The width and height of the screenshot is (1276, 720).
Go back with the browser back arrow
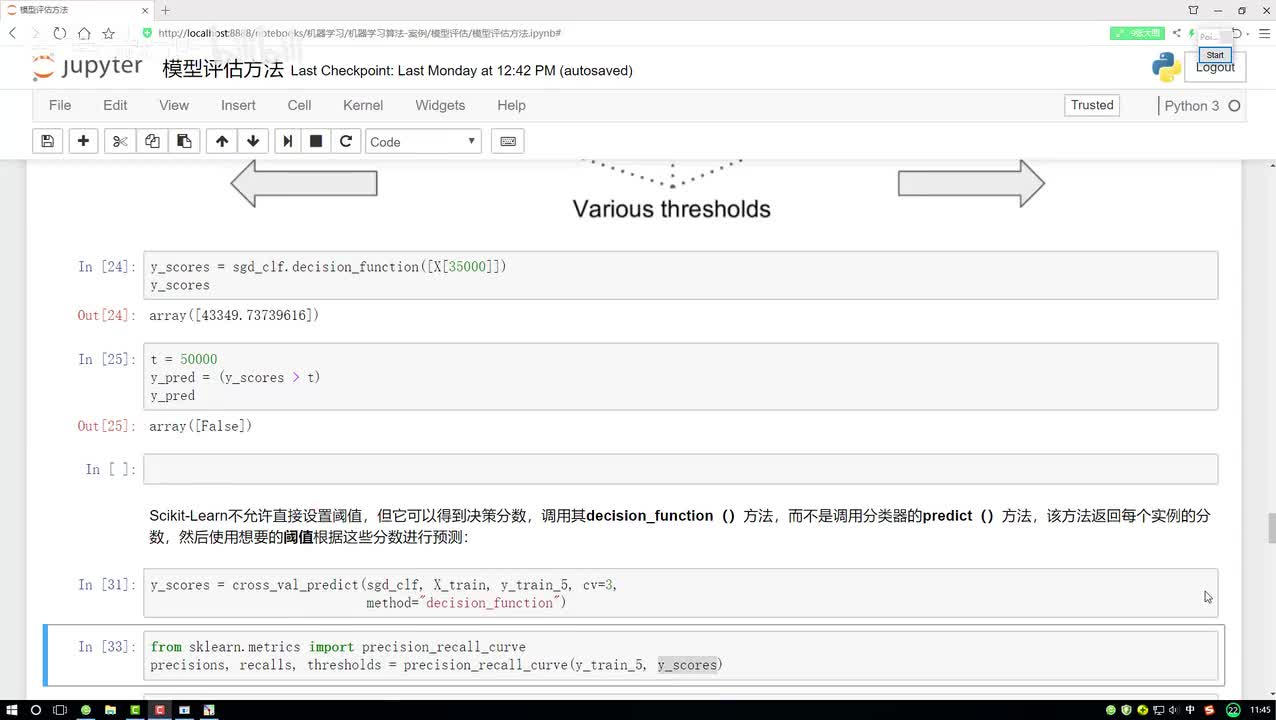13,33
